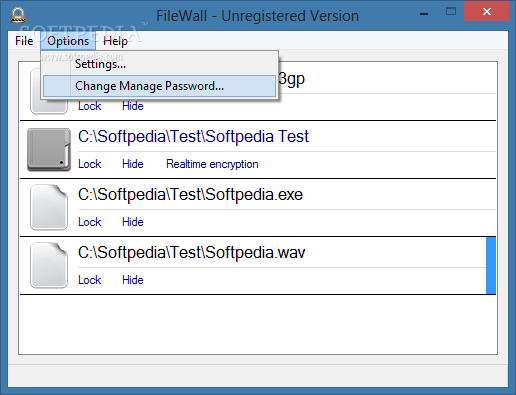The image size is (516, 395).
Task: Enable Realtime encryption for Softpedia Test
Action: point(212,164)
